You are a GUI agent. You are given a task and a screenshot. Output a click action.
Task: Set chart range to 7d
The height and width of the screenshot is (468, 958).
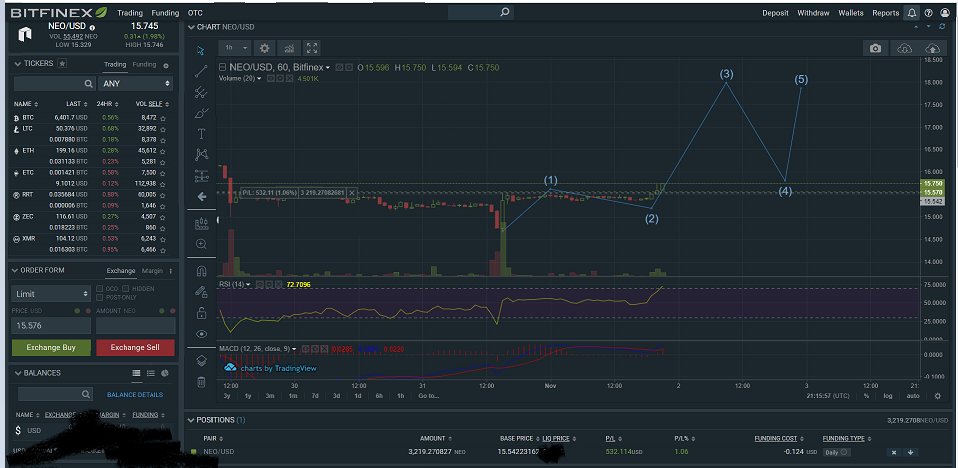pos(315,396)
